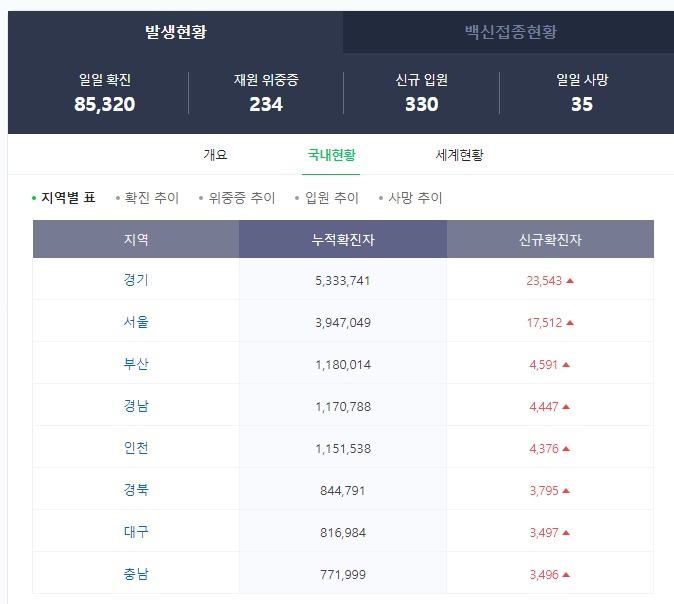The height and width of the screenshot is (604, 674).
Task: Click the new cases value 23,543
Action: pyautogui.click(x=544, y=281)
